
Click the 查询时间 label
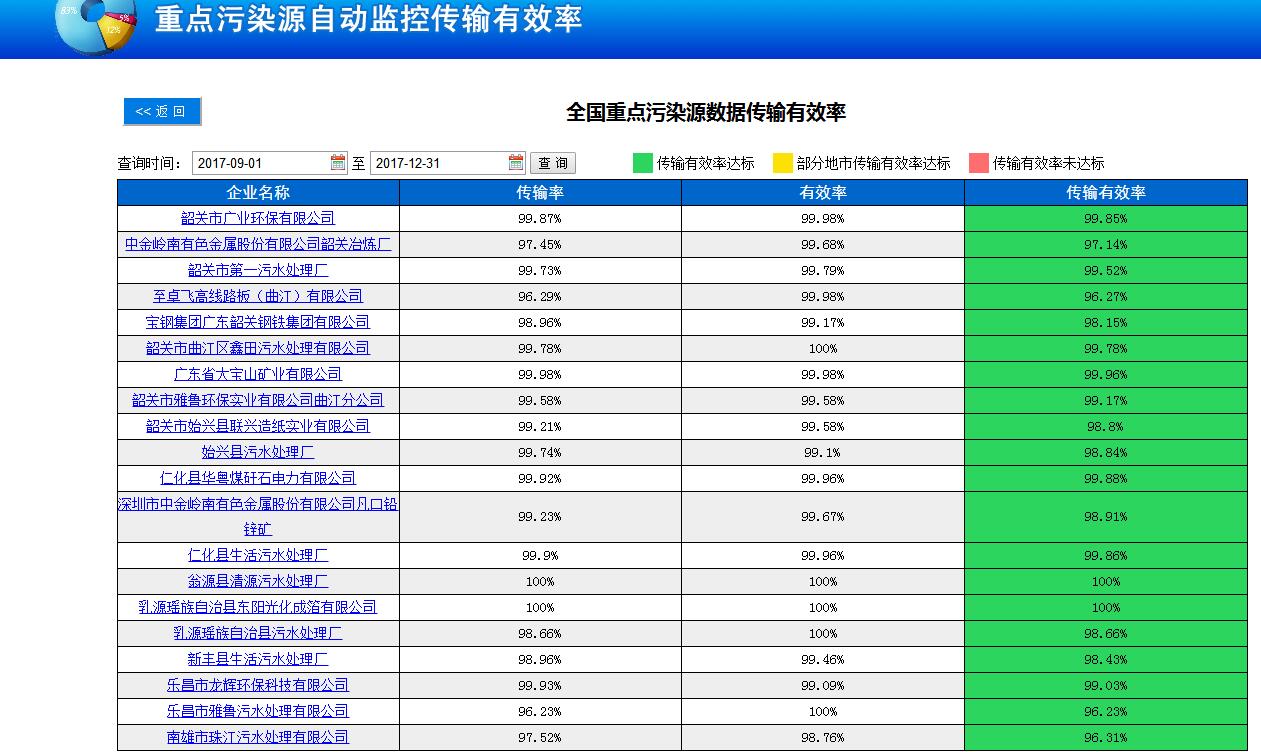tap(150, 163)
